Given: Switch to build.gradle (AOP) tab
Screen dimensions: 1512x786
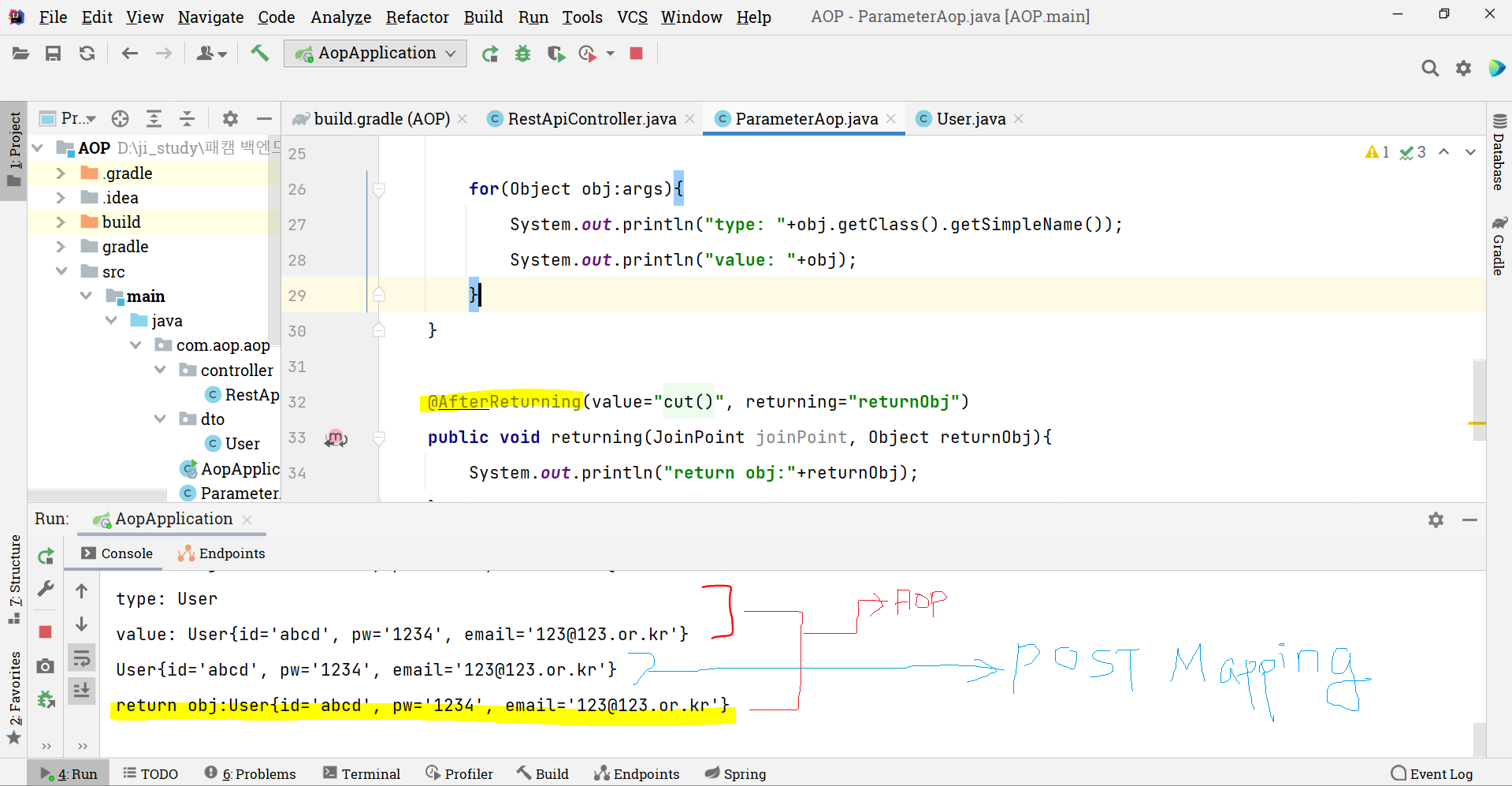Looking at the screenshot, I should [381, 118].
